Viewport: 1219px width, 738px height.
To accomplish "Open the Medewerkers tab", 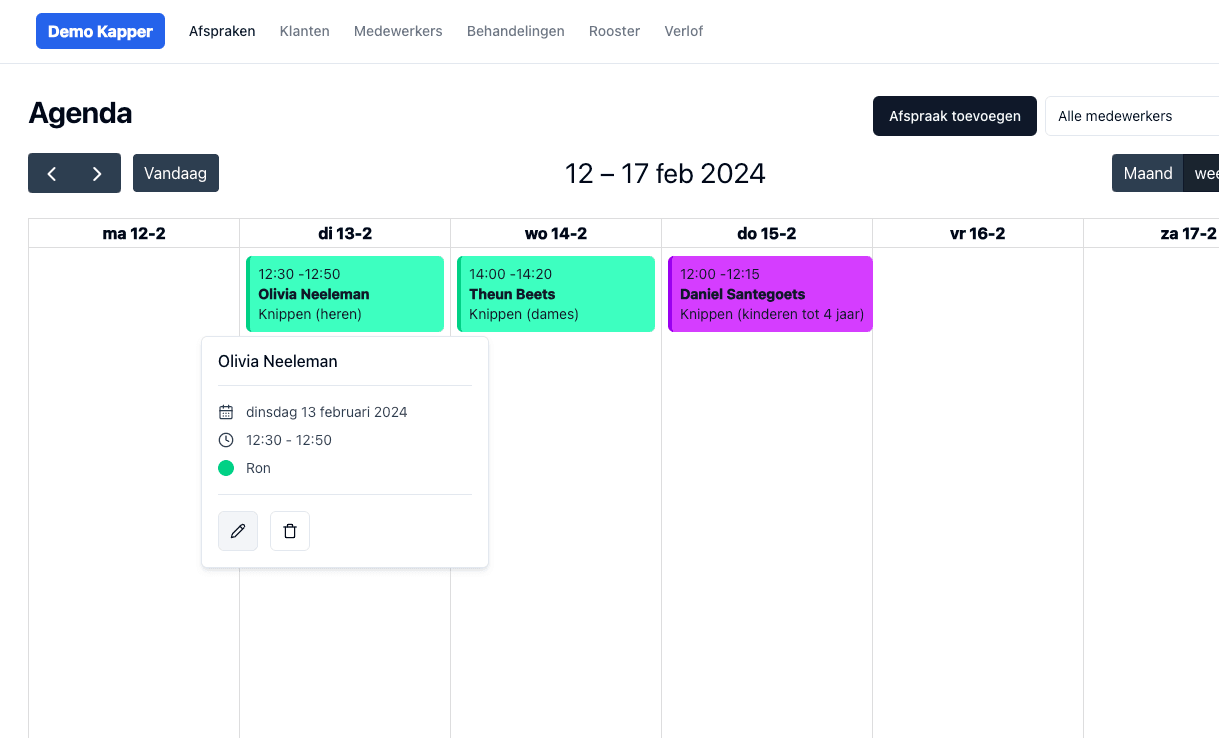I will [x=398, y=31].
